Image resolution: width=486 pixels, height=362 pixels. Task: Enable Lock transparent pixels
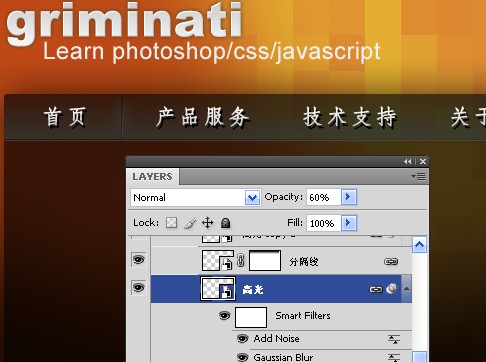point(172,223)
